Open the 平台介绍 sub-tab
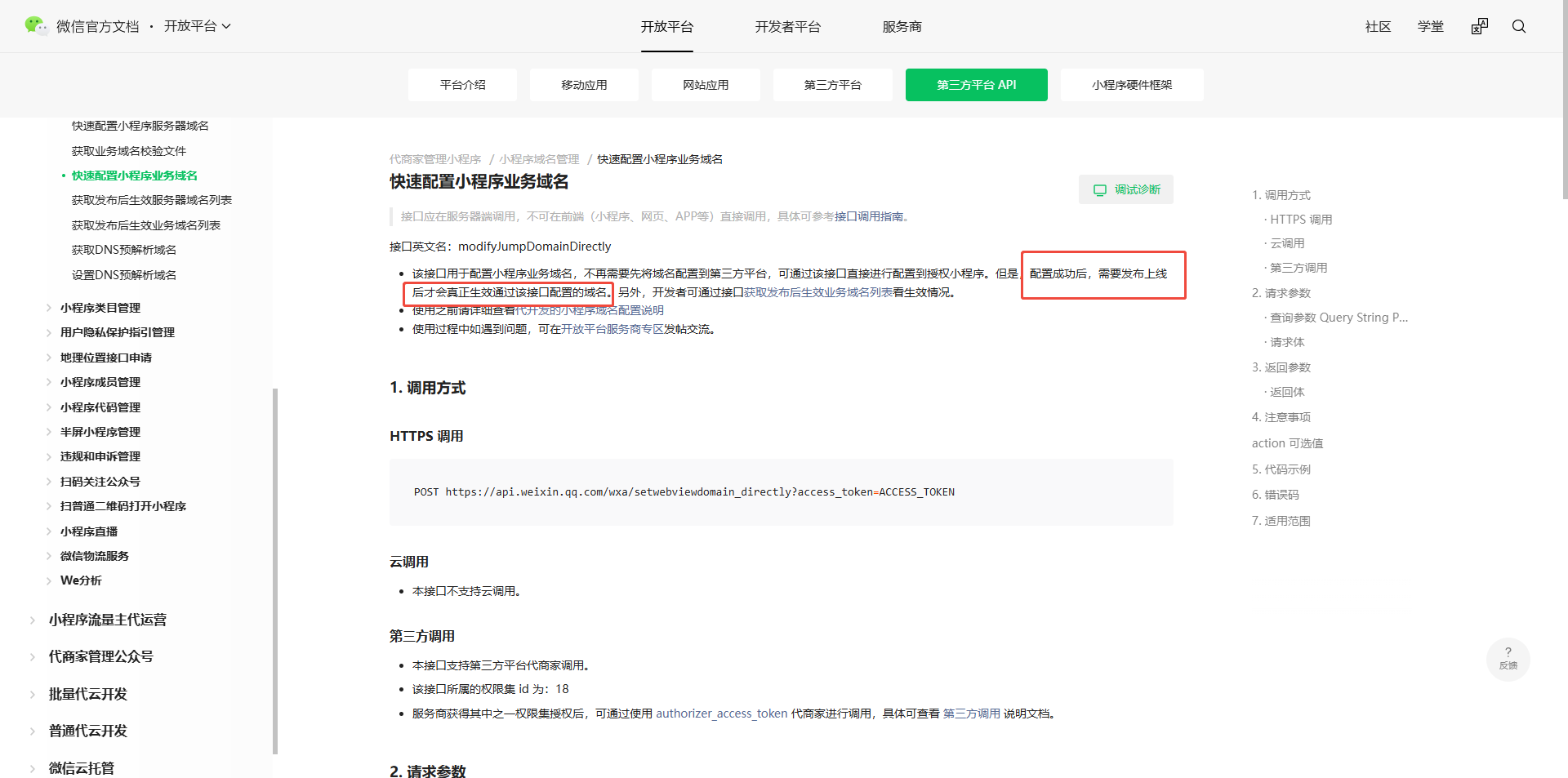This screenshot has width=1568, height=778. (463, 85)
